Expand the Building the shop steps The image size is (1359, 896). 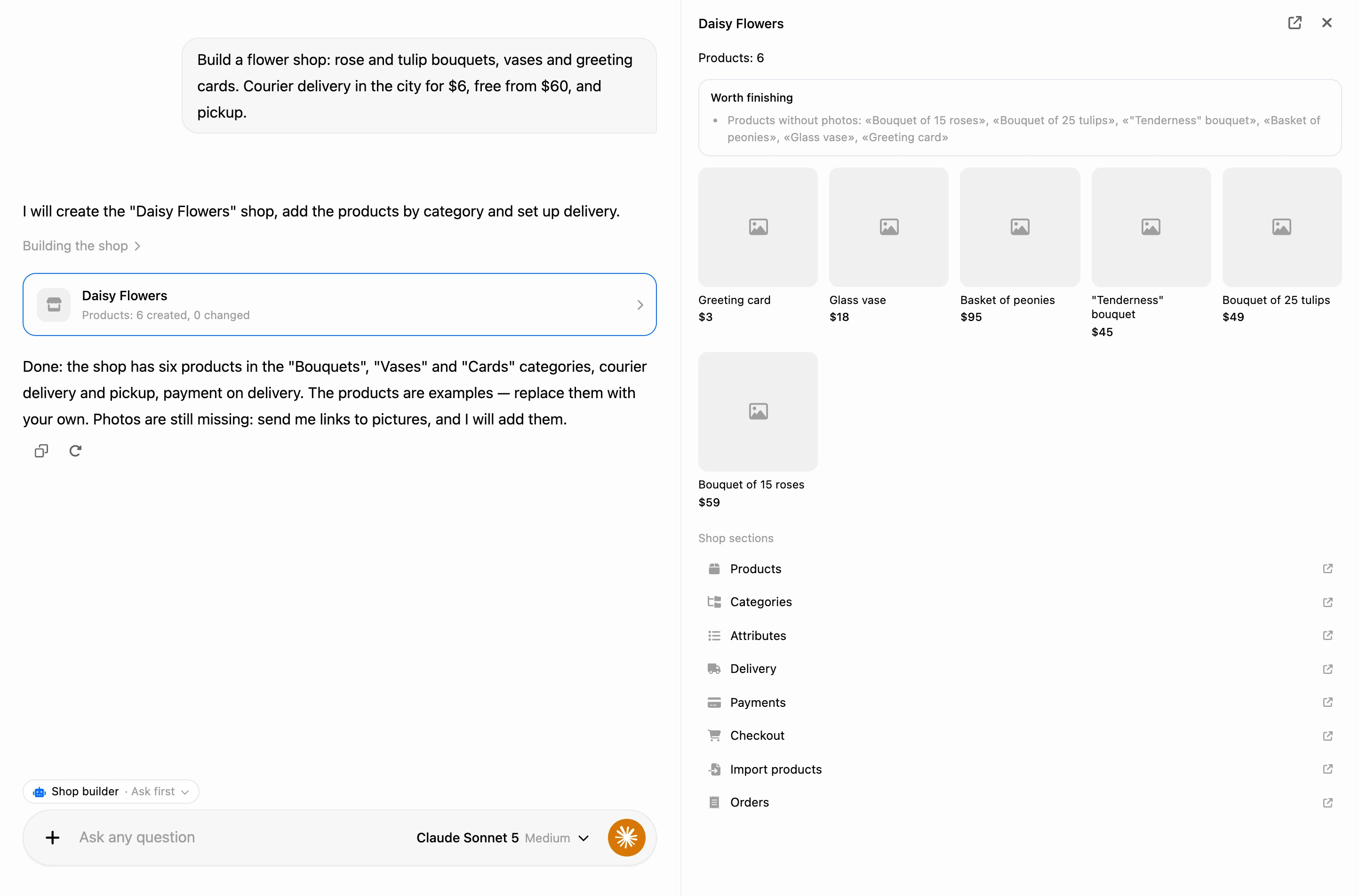82,246
